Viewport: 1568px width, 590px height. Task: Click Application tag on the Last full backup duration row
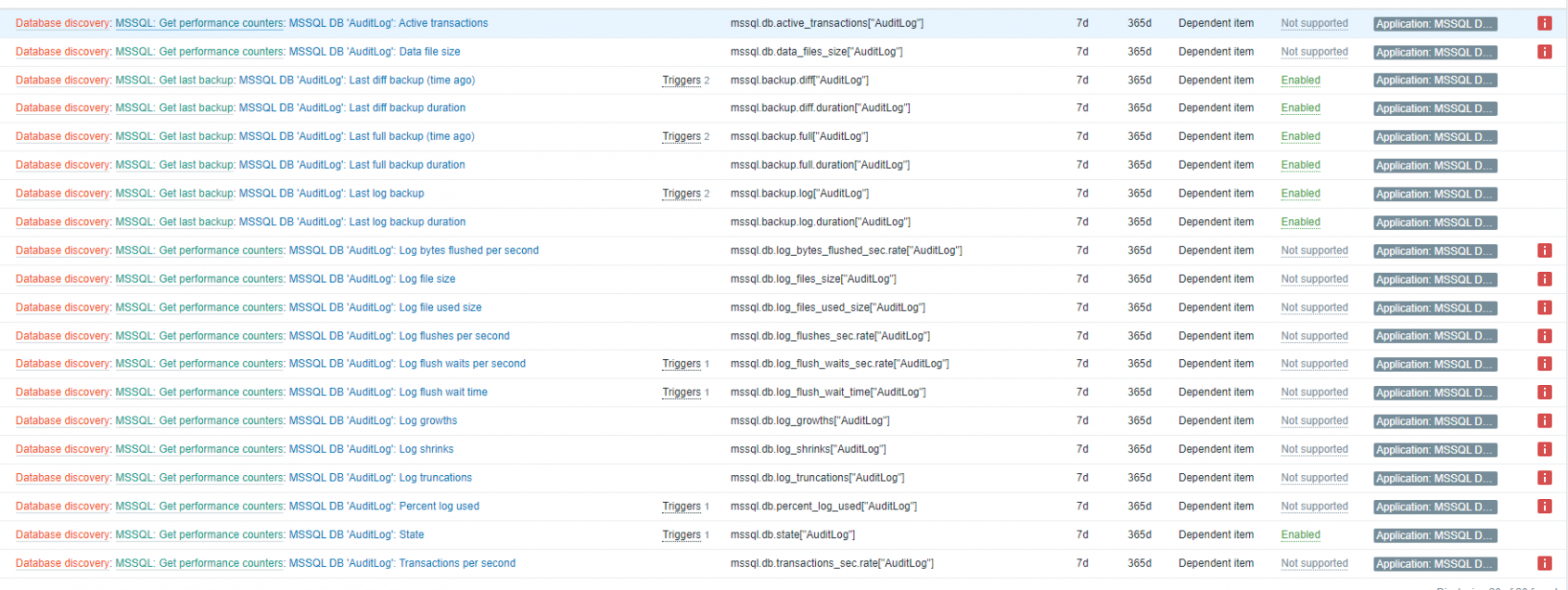point(1434,165)
